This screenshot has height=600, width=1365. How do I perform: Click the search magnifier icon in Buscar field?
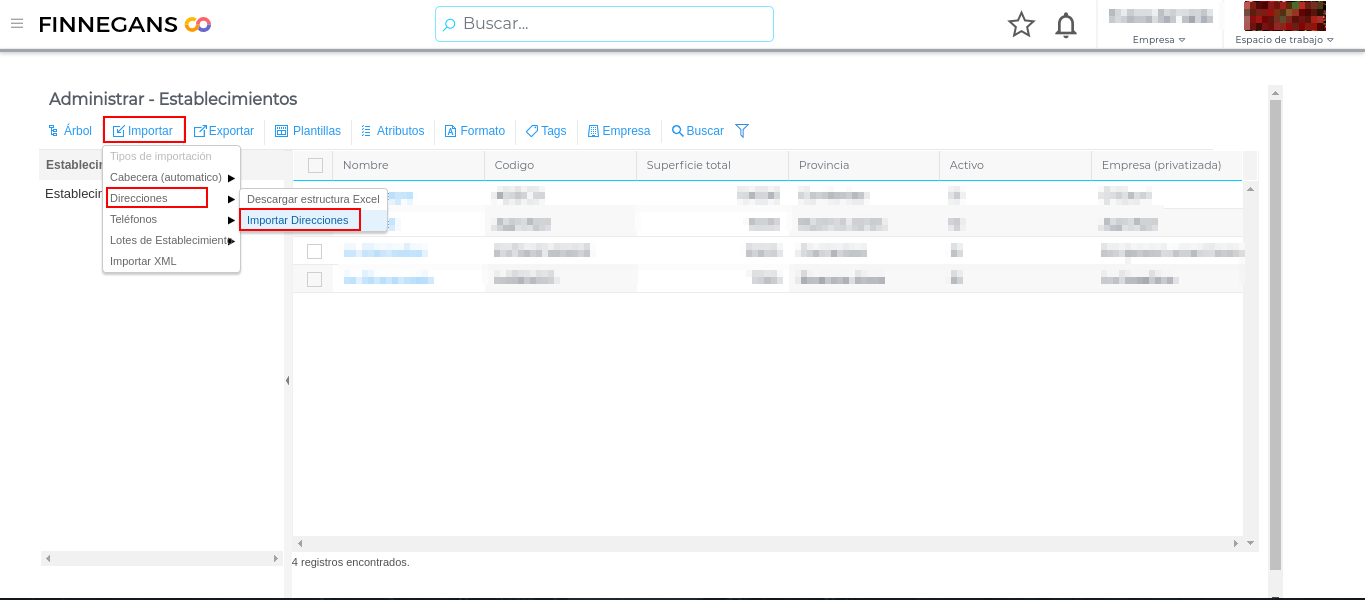click(x=450, y=24)
